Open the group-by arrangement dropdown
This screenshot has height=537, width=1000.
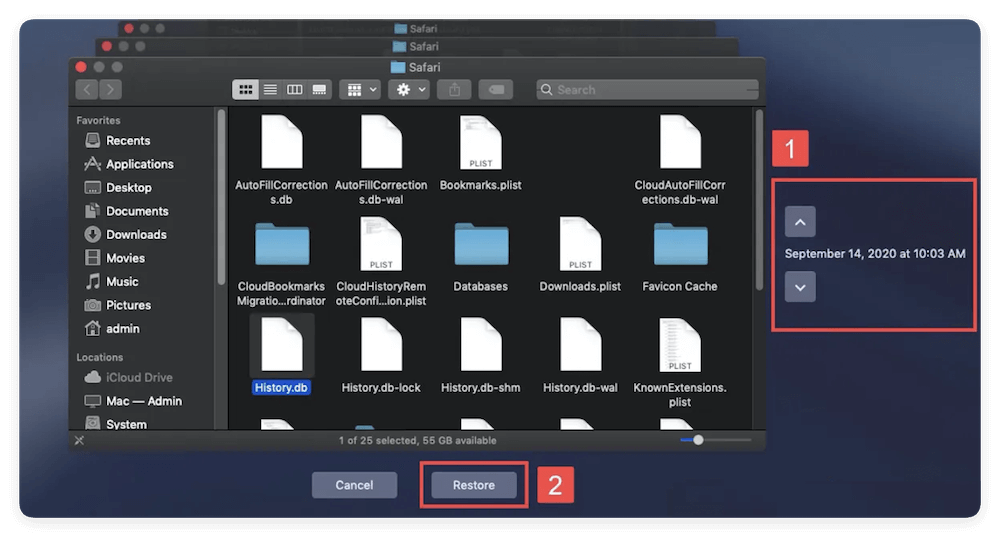pos(359,90)
